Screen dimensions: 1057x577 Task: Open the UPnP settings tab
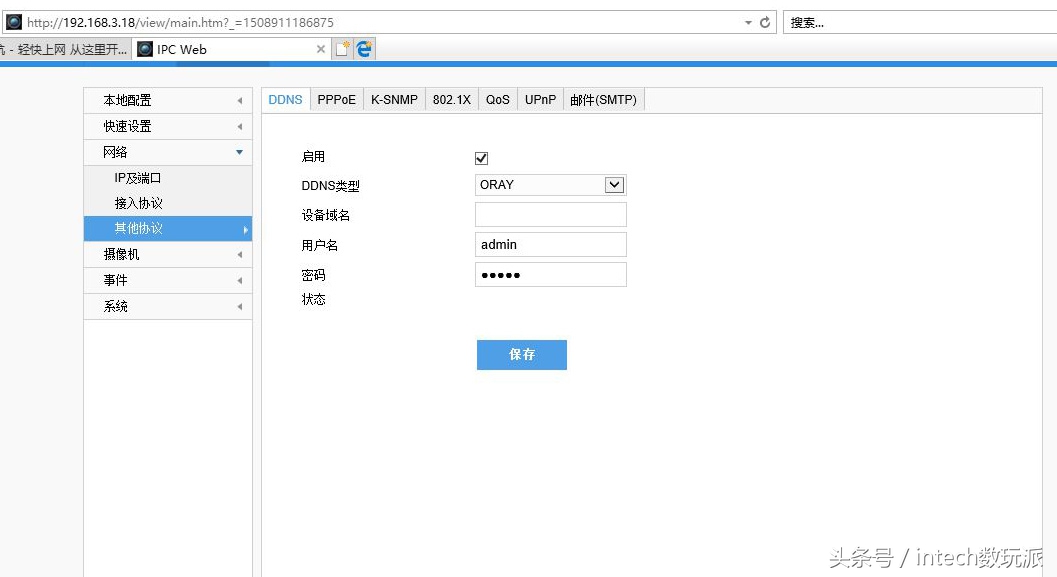tap(540, 99)
